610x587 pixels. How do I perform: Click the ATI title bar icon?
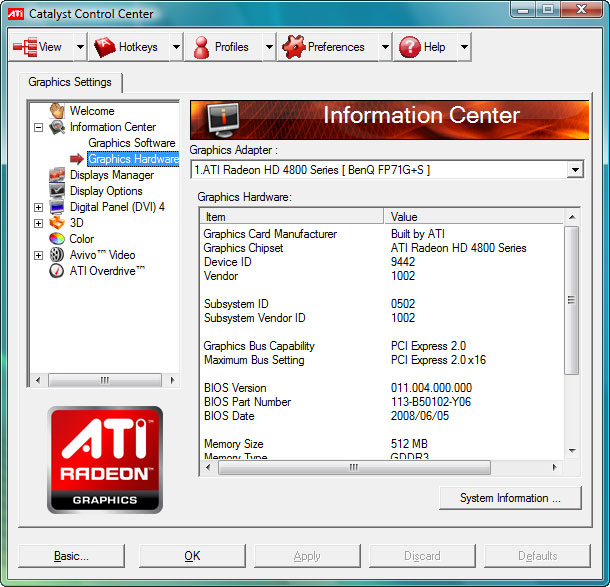16,14
